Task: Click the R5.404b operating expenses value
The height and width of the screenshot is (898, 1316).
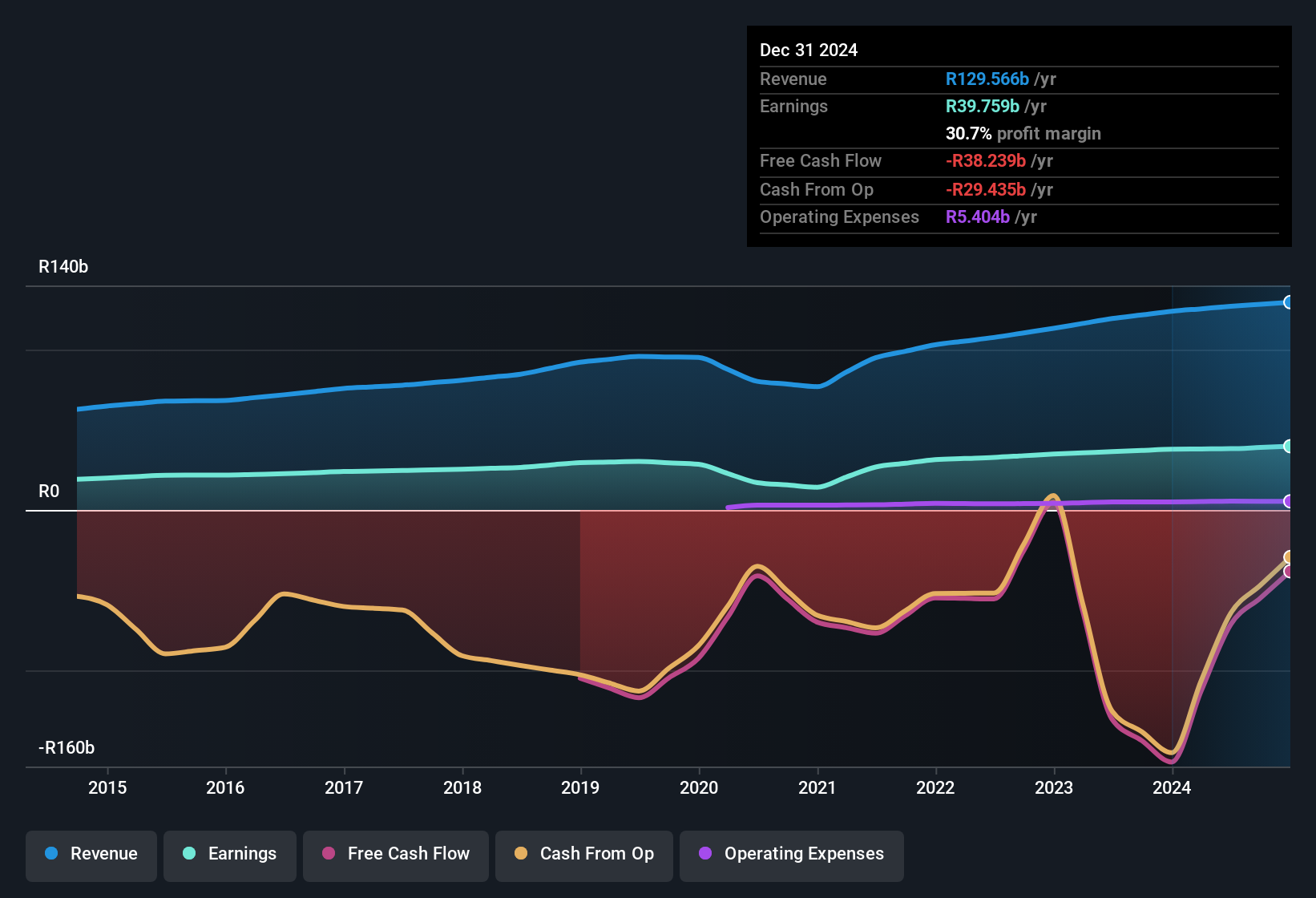Action: tap(978, 216)
